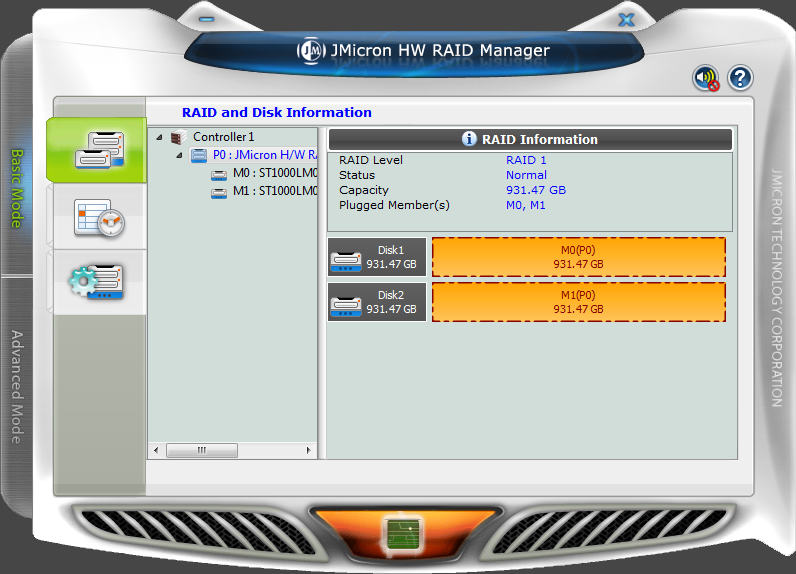Screen dimensions: 796x574
Task: Select the Disk2 931.47 GB tile
Action: click(377, 302)
